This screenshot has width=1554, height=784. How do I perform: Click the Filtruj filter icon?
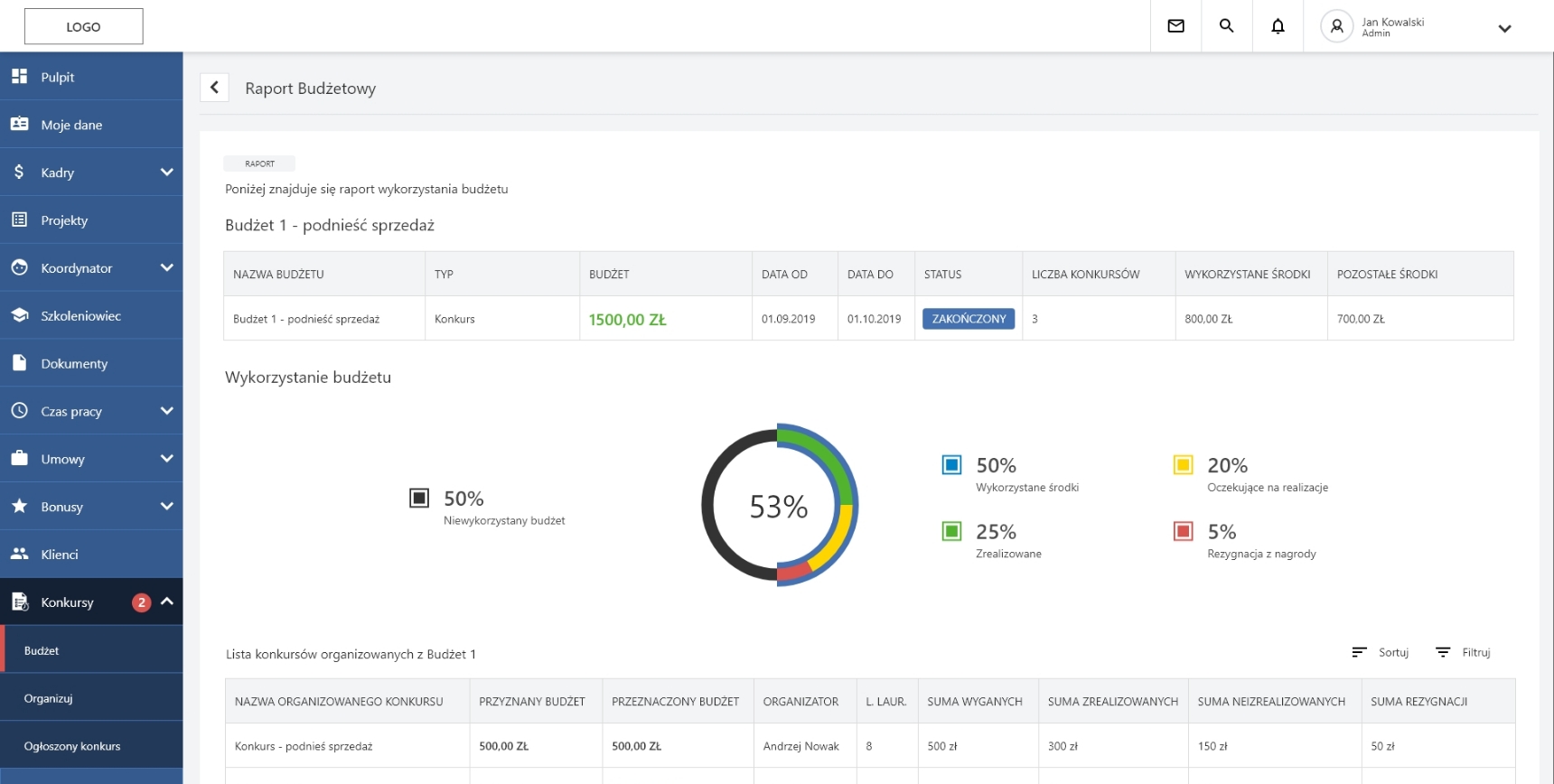tap(1443, 652)
